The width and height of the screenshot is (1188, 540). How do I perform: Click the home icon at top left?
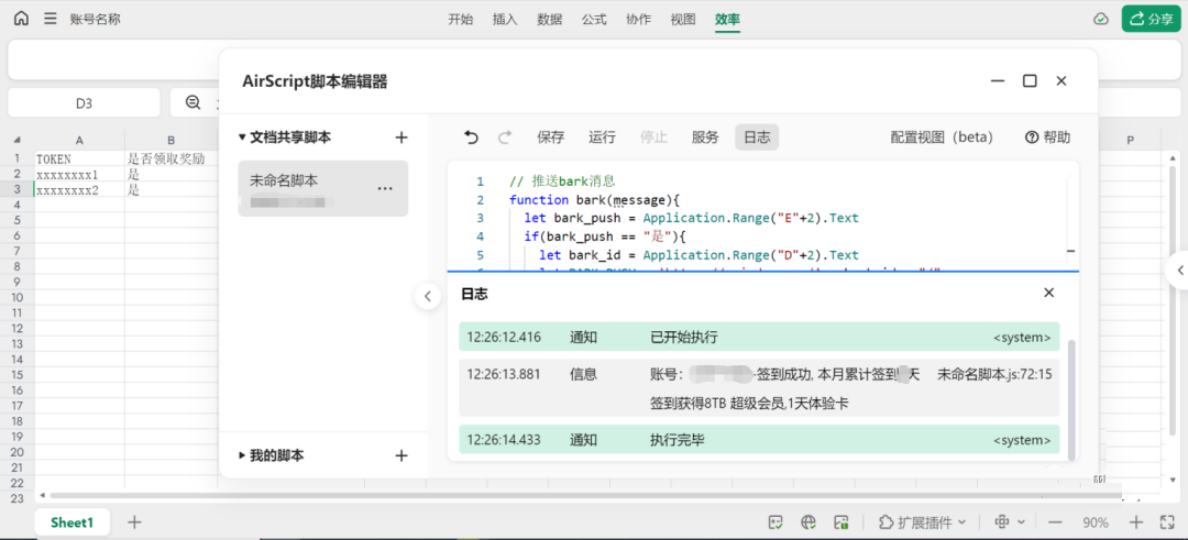tap(21, 19)
